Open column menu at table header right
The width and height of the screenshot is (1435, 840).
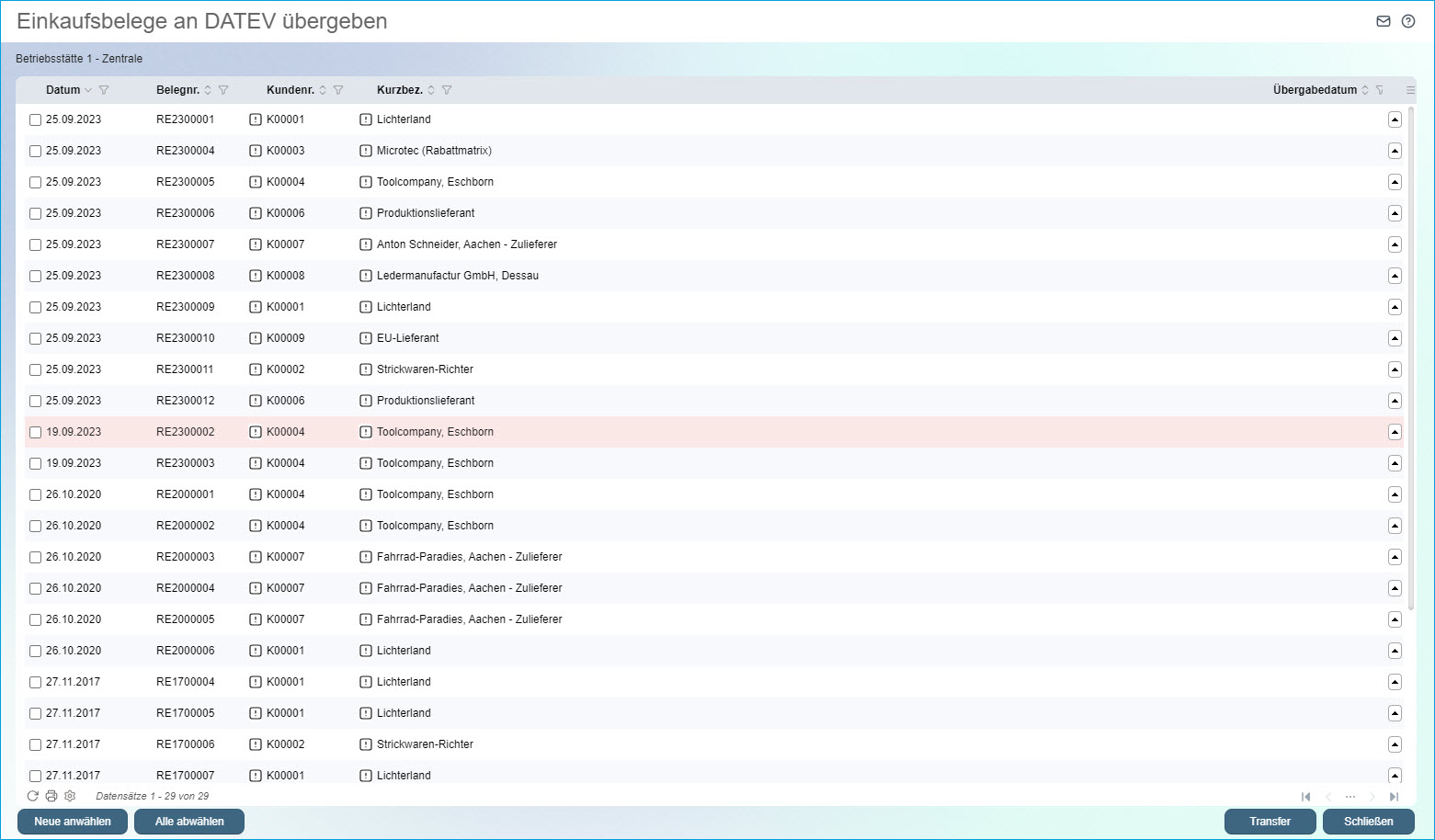1410,90
